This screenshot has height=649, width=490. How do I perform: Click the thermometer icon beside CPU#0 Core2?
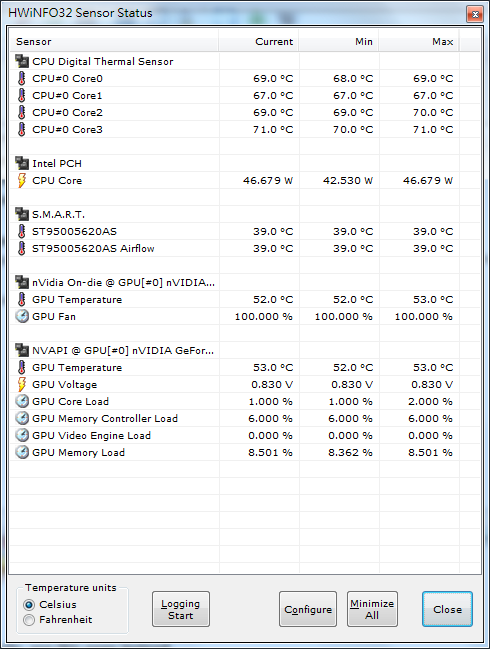pos(22,112)
